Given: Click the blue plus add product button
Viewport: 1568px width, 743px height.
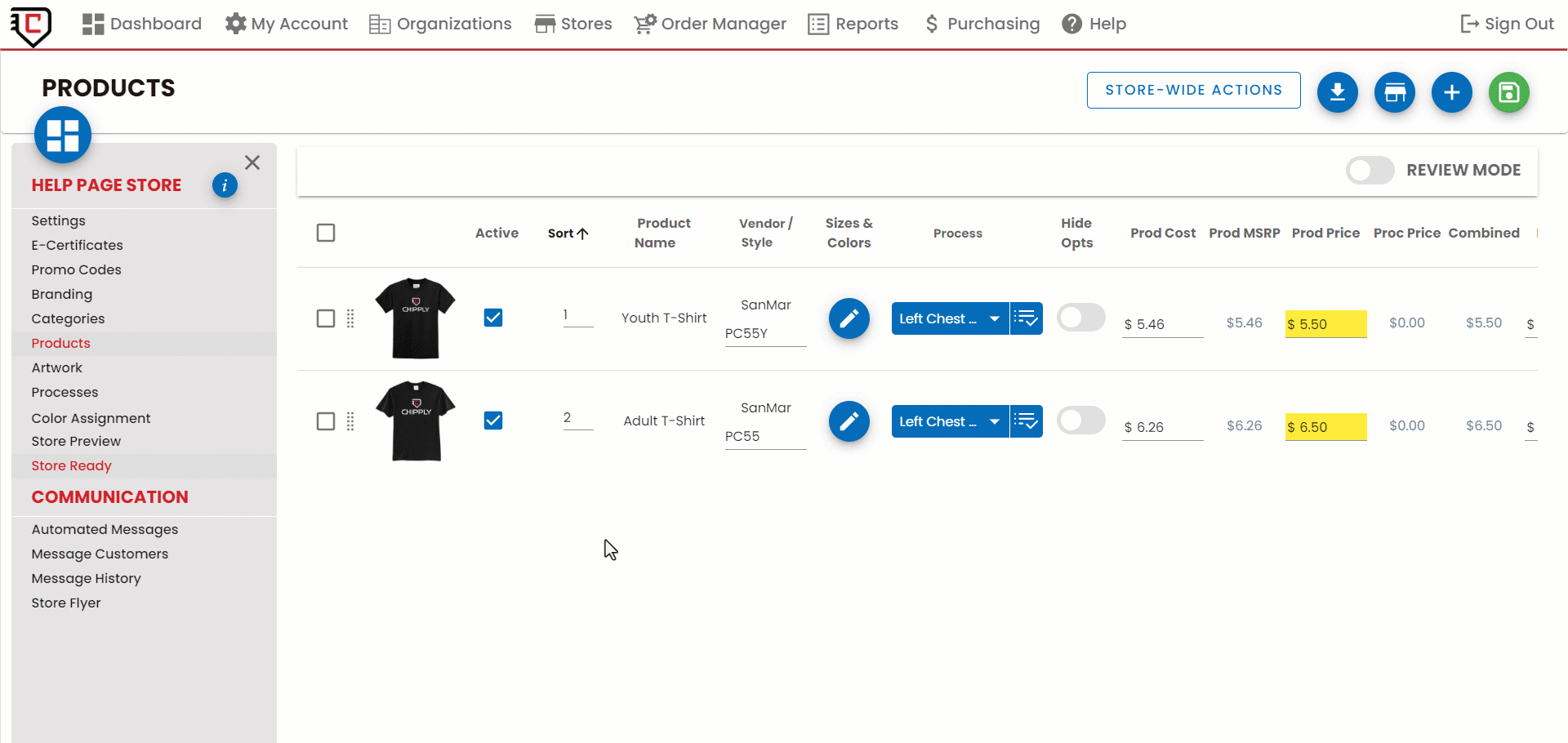Looking at the screenshot, I should (x=1451, y=92).
